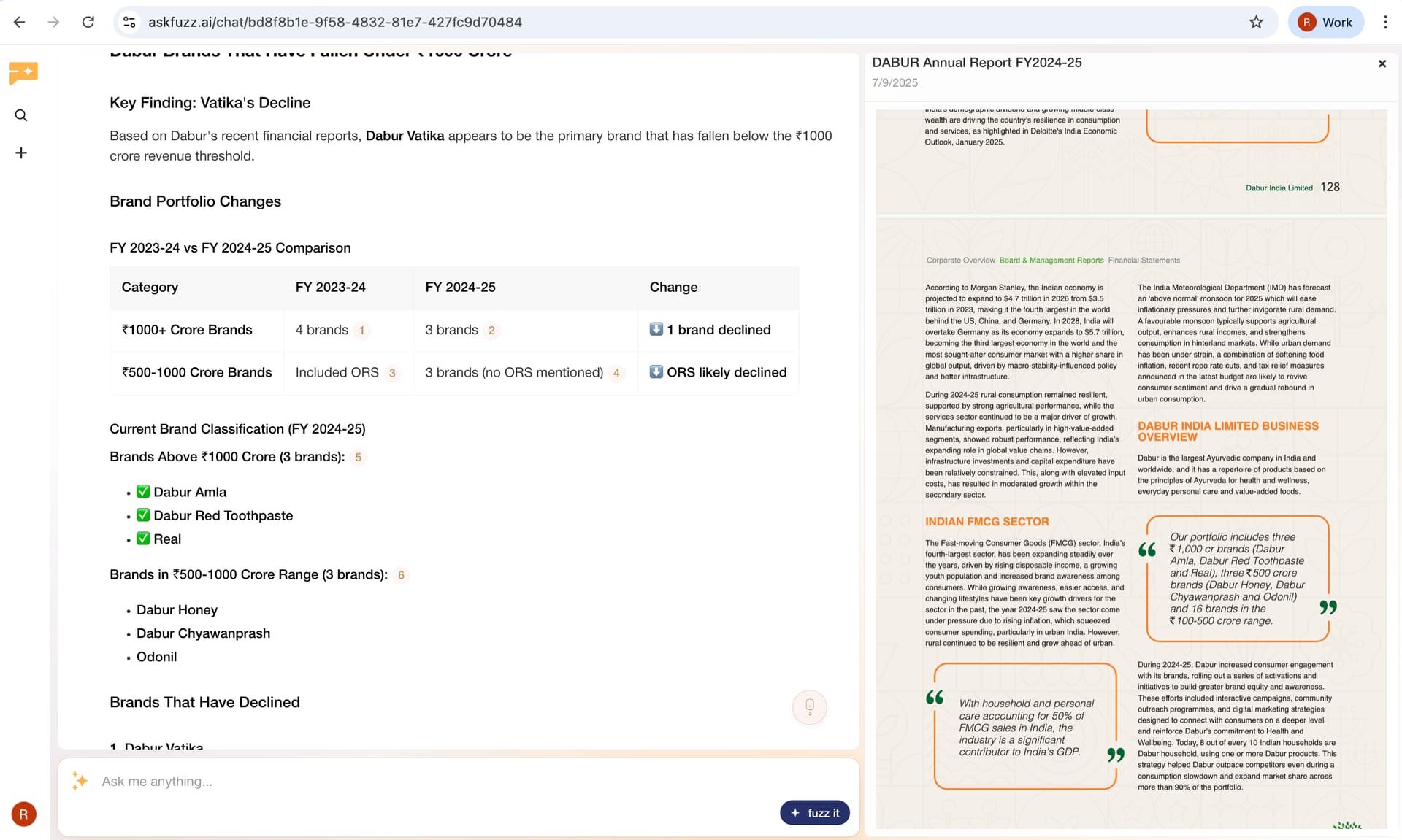This screenshot has width=1402, height=840.
Task: Click the fuzz it button
Action: point(814,813)
